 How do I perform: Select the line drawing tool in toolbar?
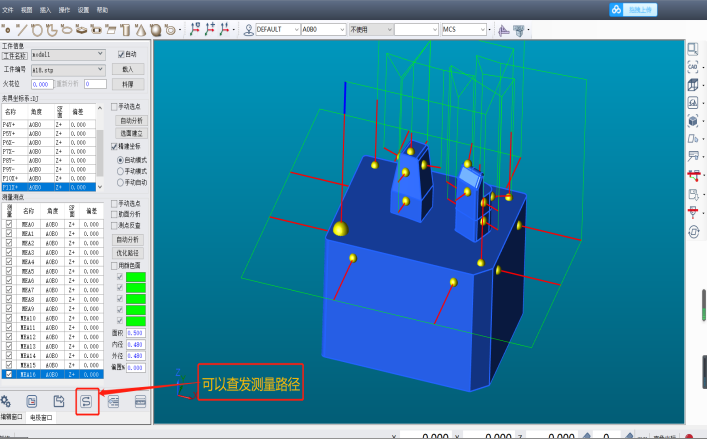(22, 30)
